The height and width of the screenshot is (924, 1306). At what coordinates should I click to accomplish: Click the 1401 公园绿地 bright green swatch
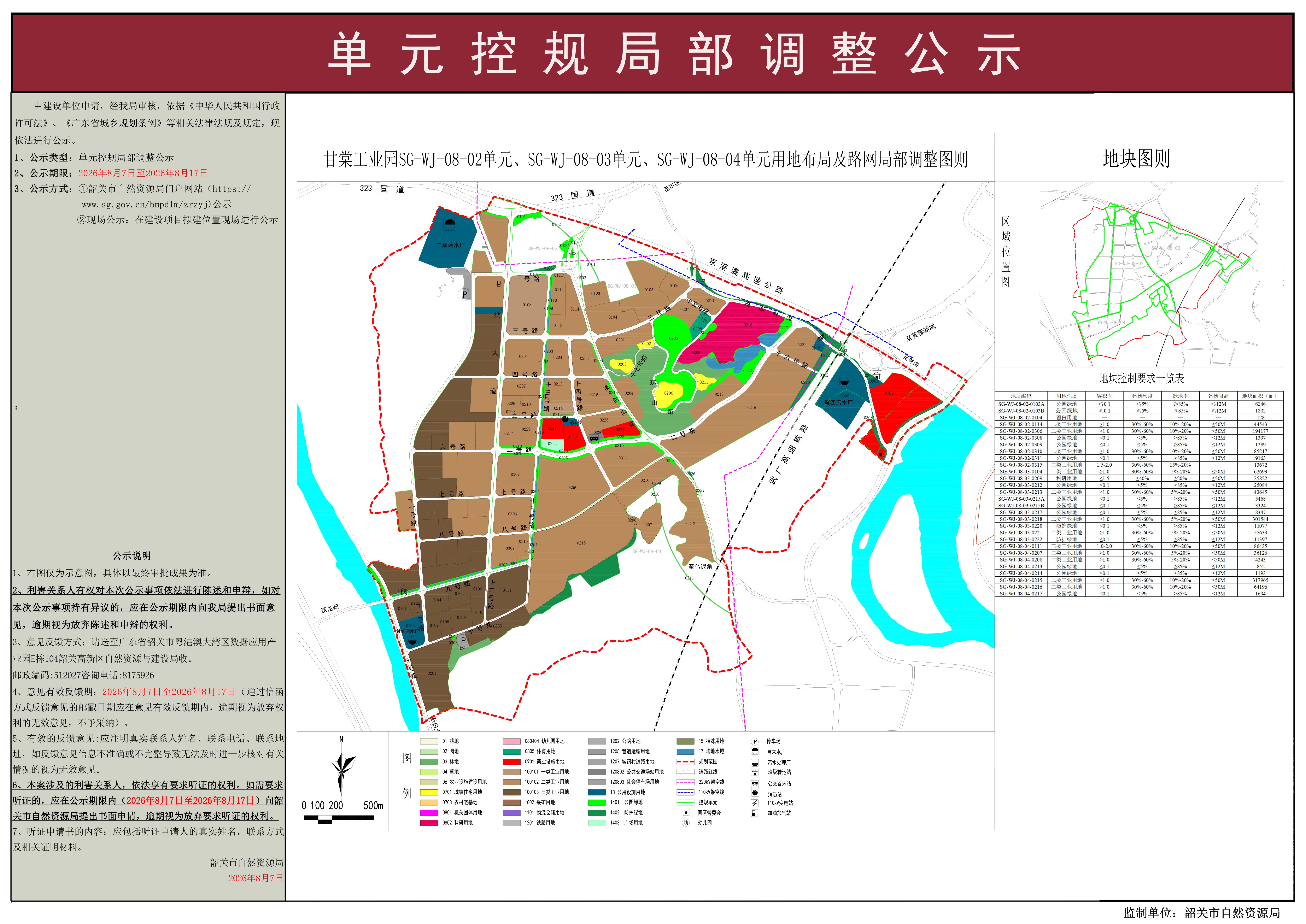(x=597, y=803)
